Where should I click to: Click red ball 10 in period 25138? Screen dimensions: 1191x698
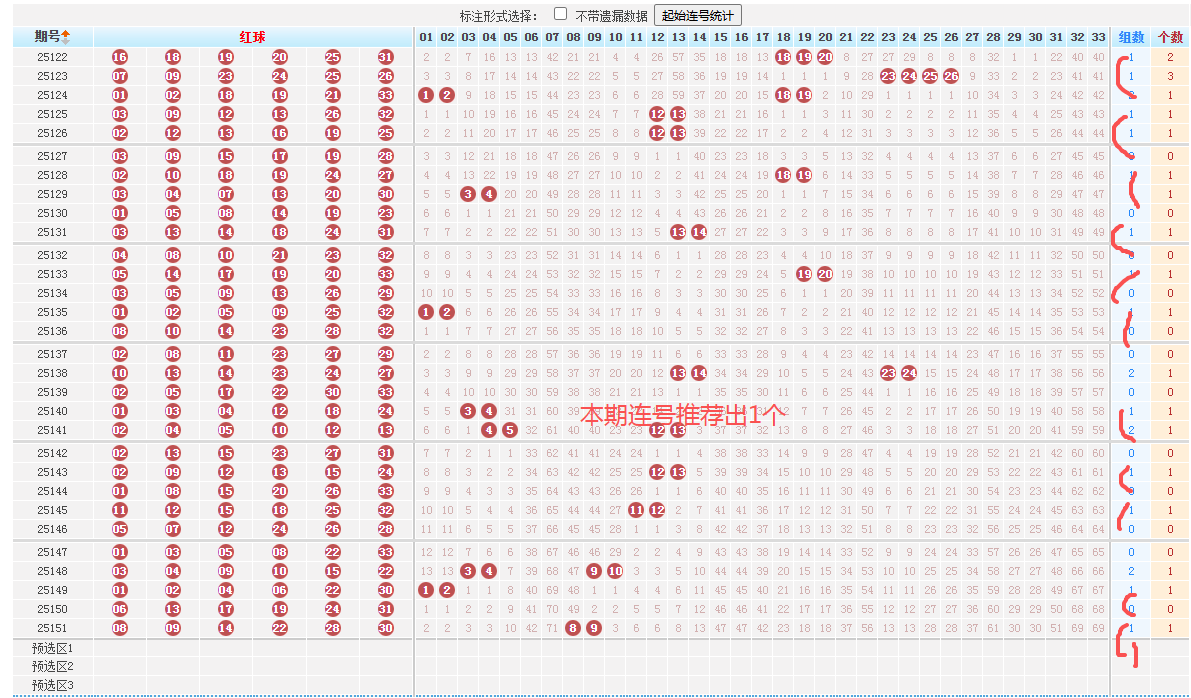click(x=120, y=373)
